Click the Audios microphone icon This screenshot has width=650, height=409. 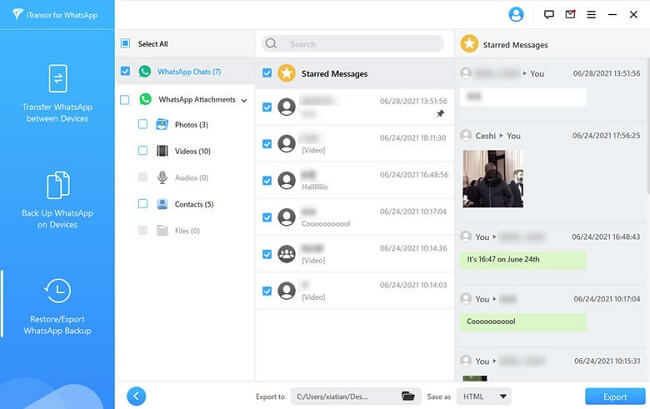162,177
